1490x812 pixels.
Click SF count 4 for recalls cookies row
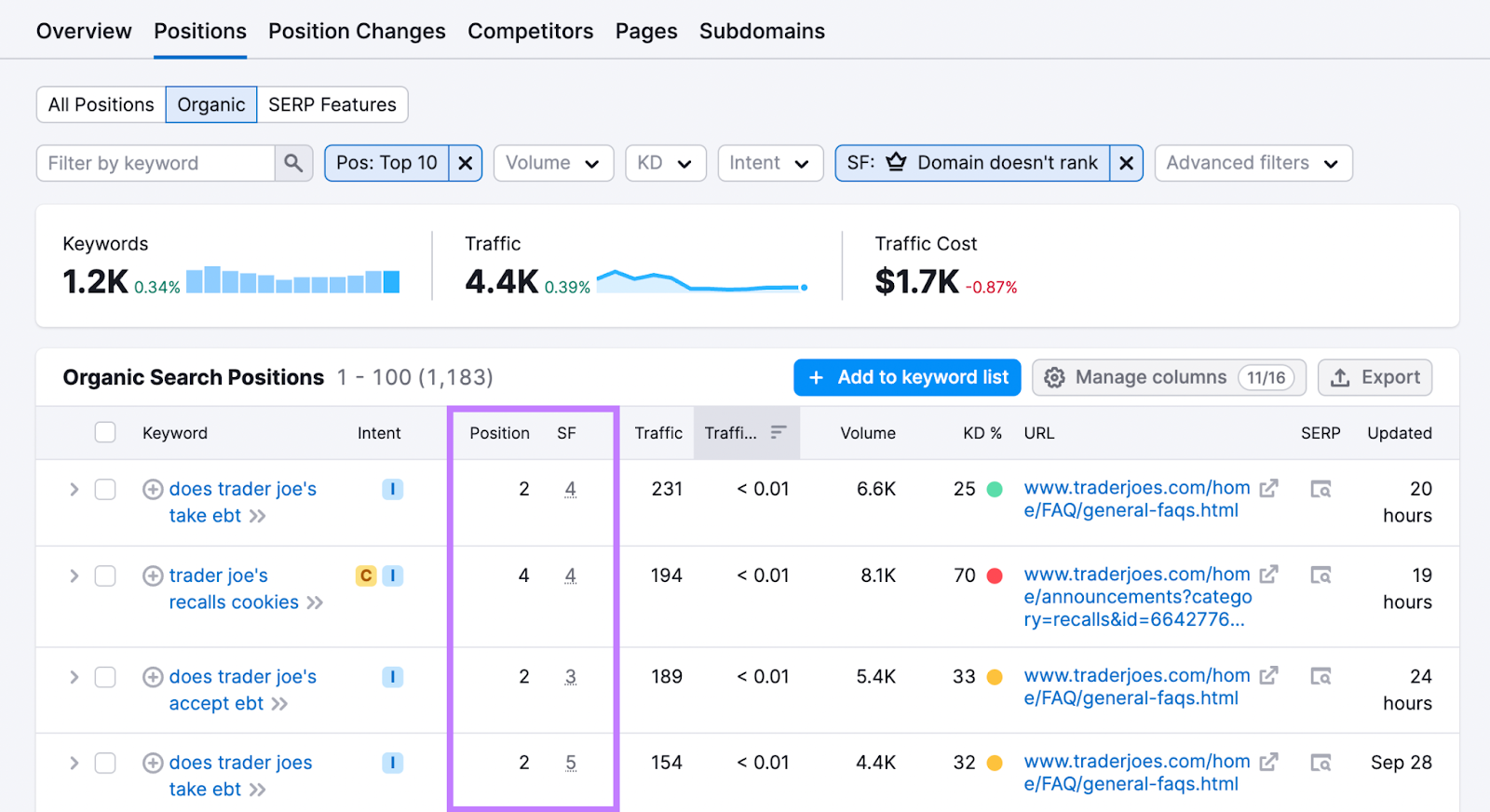point(570,575)
